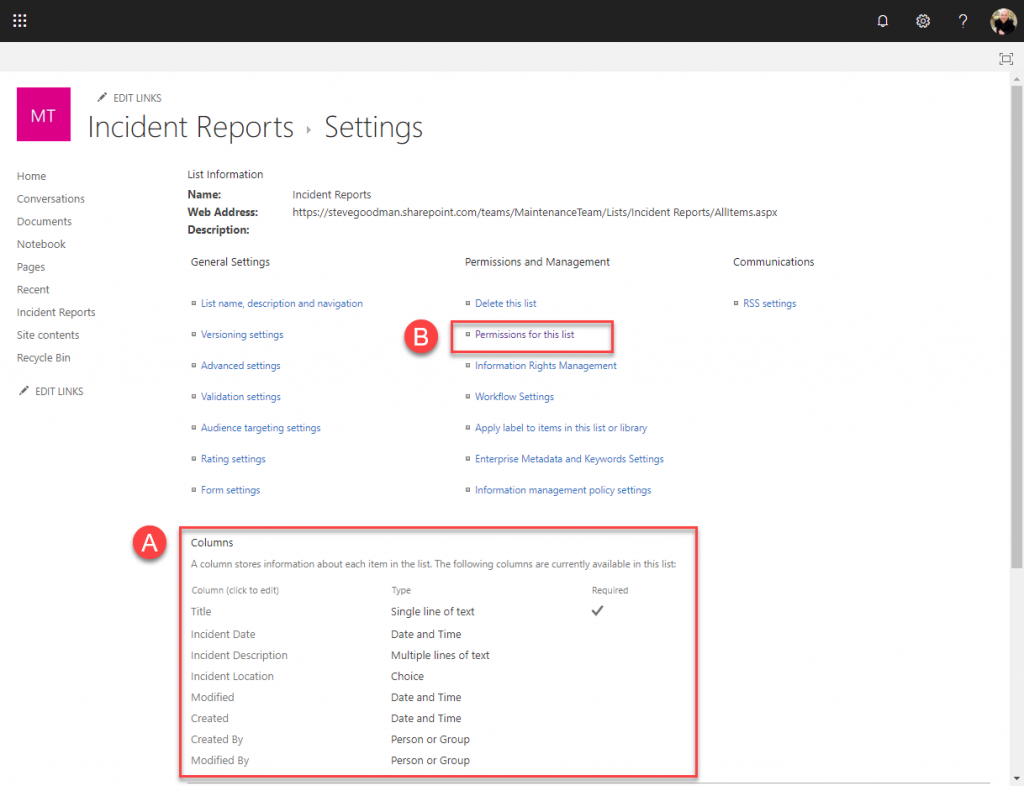Click the vertical page scrollbar thumb
The width and height of the screenshot is (1024, 786).
coord(1016,326)
